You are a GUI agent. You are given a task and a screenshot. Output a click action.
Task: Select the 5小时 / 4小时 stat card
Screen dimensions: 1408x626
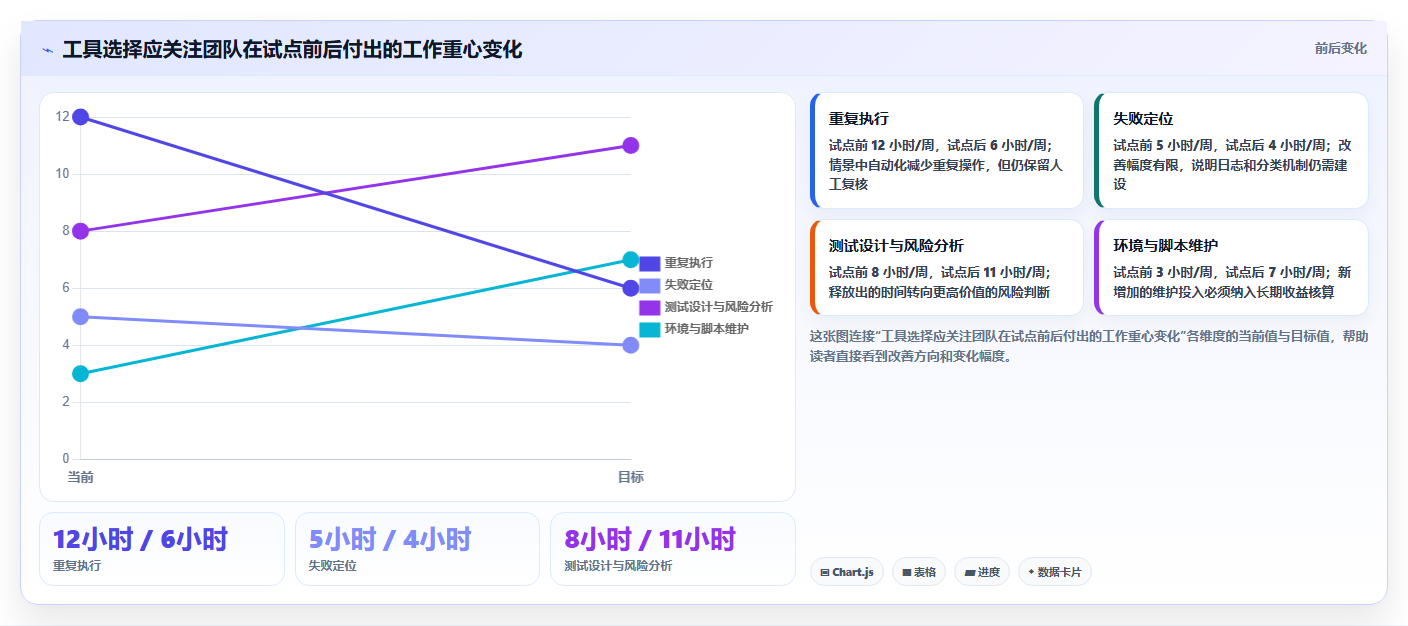coord(417,549)
